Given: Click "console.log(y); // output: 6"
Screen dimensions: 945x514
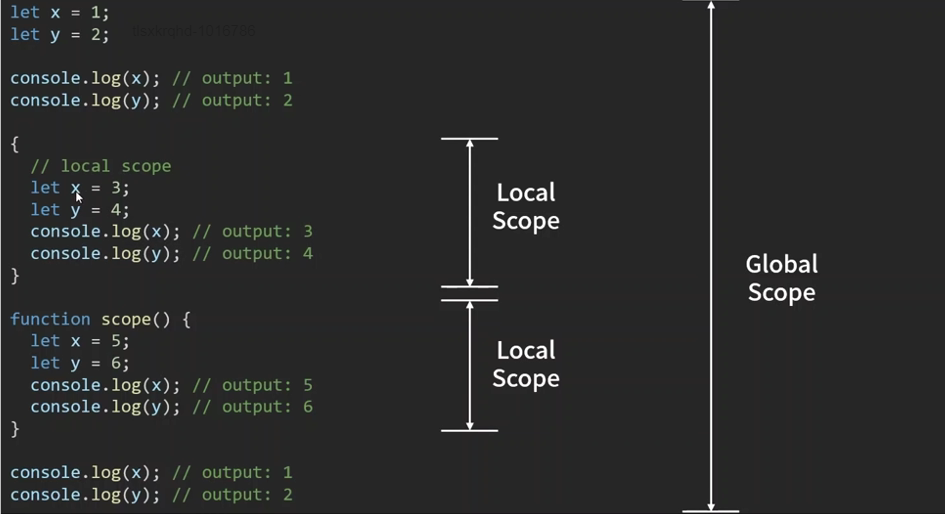Looking at the screenshot, I should coord(172,407).
